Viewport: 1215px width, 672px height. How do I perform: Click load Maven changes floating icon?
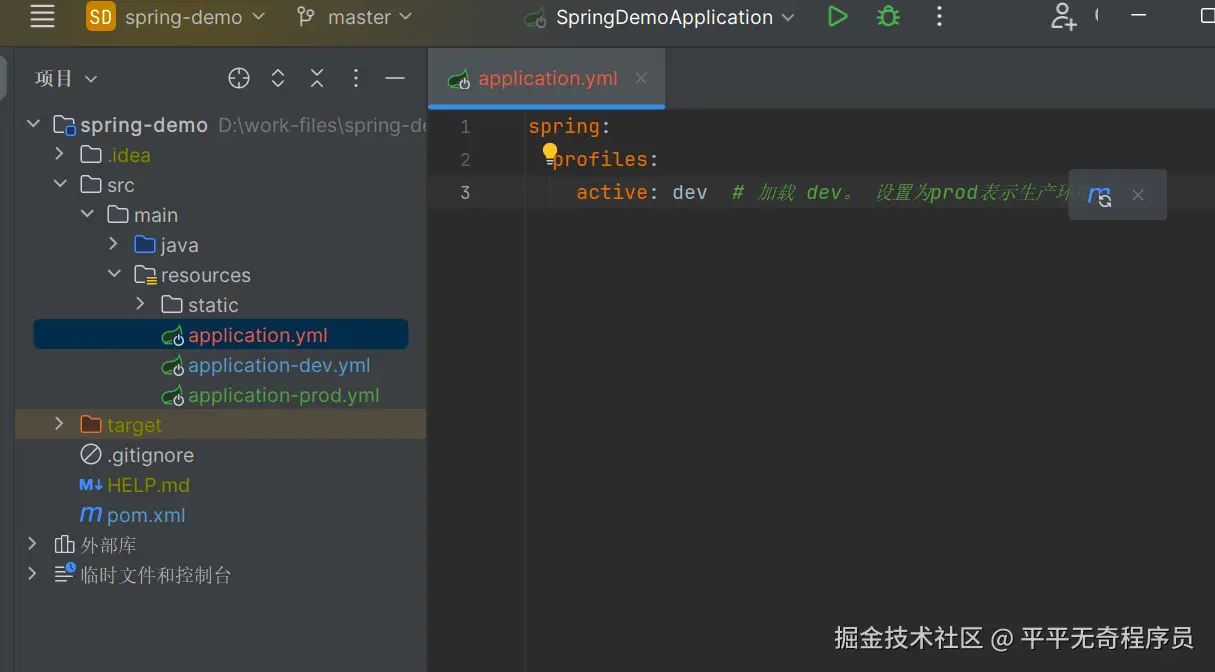coord(1099,195)
